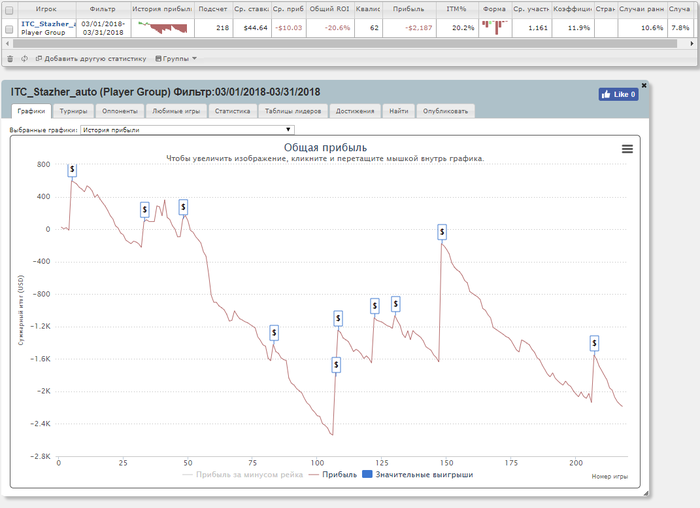
Task: Click the -$2,187 profit value
Action: pos(419,28)
